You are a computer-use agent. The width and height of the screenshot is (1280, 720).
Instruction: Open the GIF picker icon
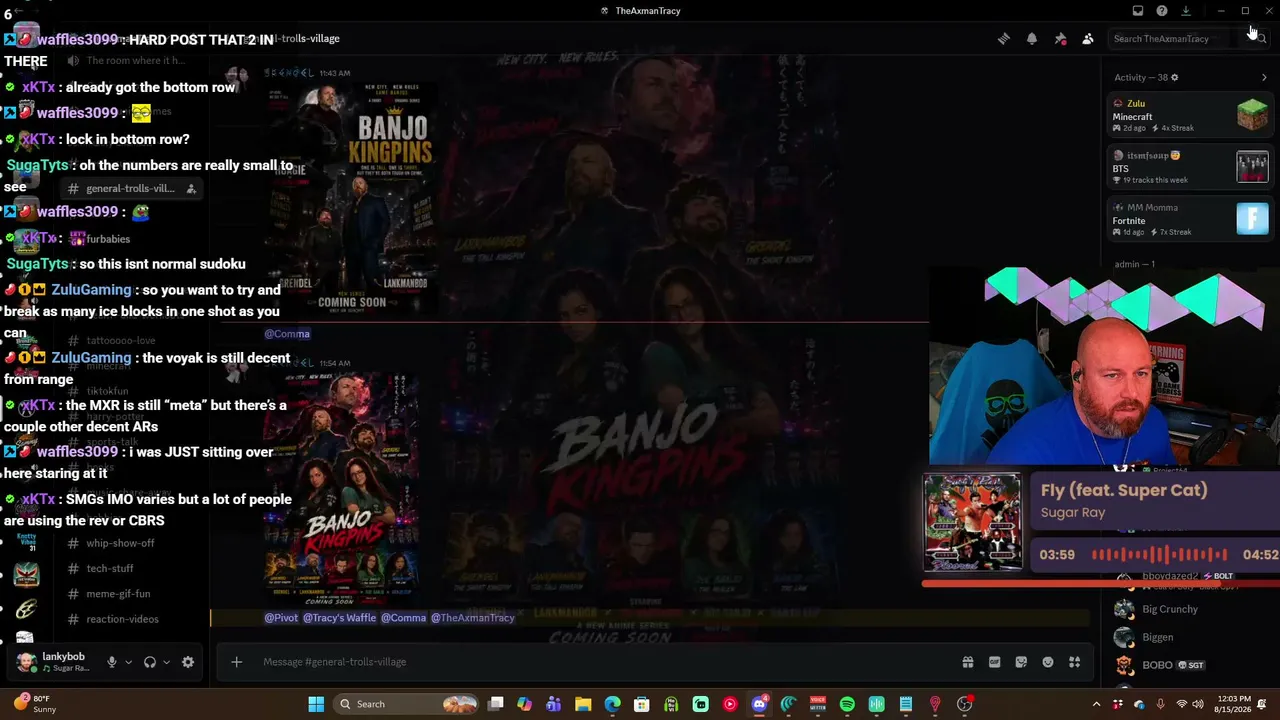(994, 662)
